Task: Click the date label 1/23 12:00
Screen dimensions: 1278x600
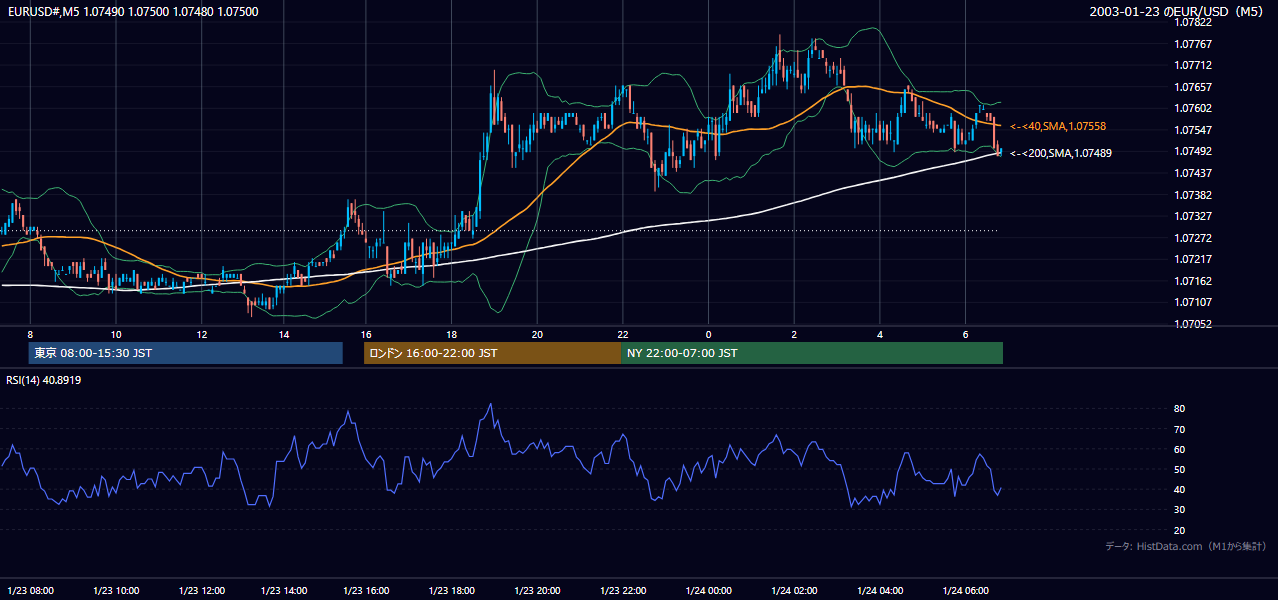Action: click(201, 591)
